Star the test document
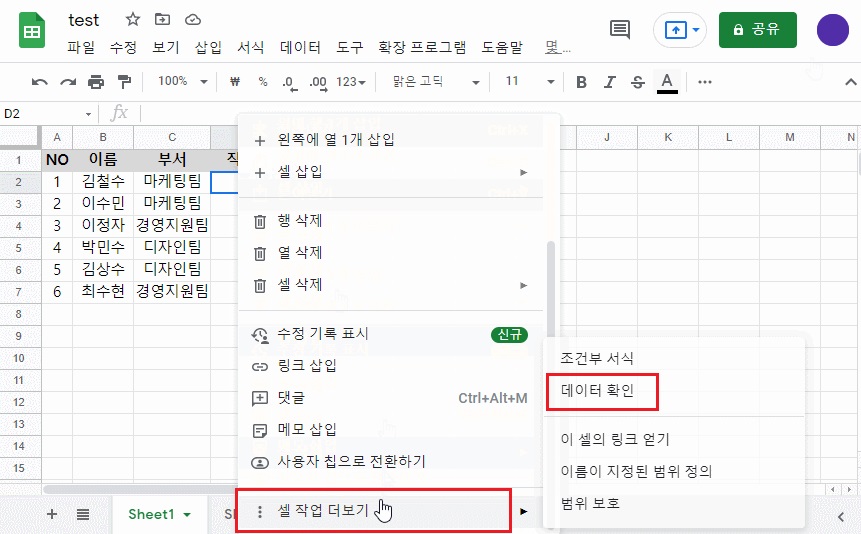The width and height of the screenshot is (861, 534). pyautogui.click(x=132, y=20)
